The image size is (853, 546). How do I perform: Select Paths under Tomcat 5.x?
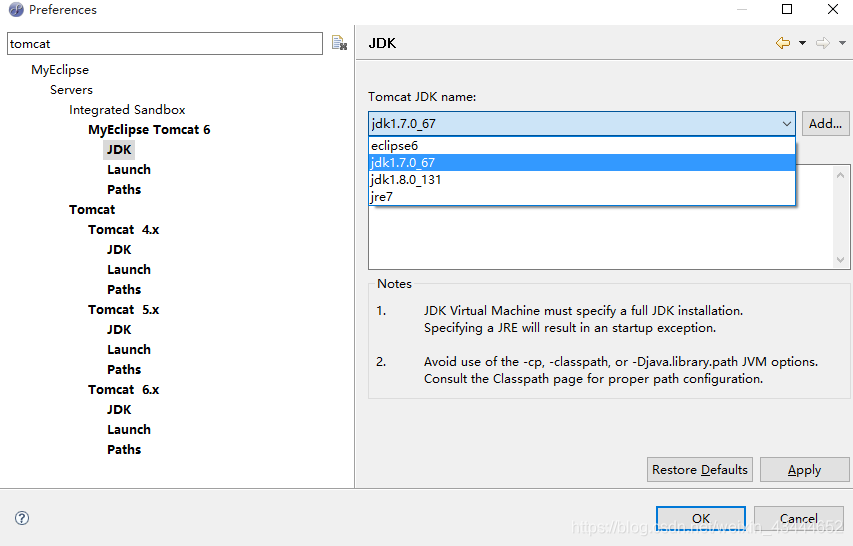coord(124,369)
